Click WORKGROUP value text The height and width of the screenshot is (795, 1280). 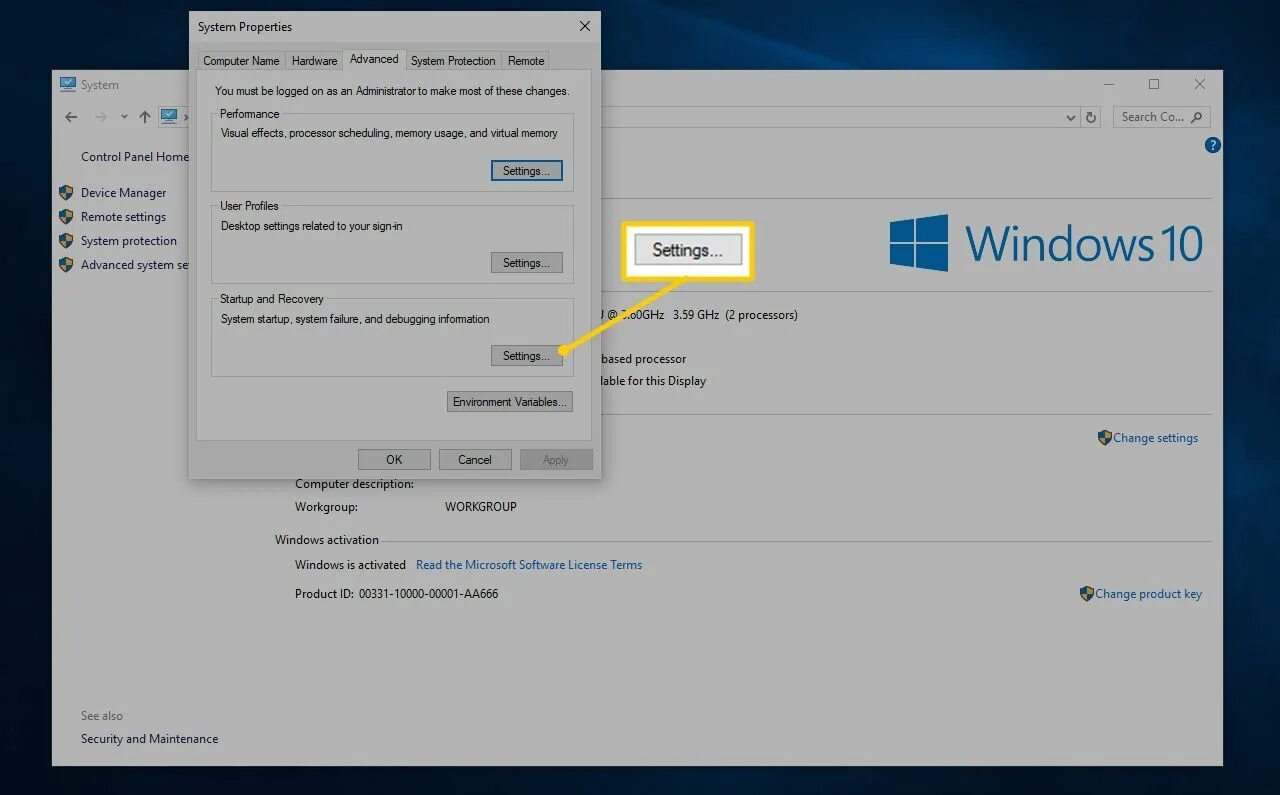click(481, 507)
